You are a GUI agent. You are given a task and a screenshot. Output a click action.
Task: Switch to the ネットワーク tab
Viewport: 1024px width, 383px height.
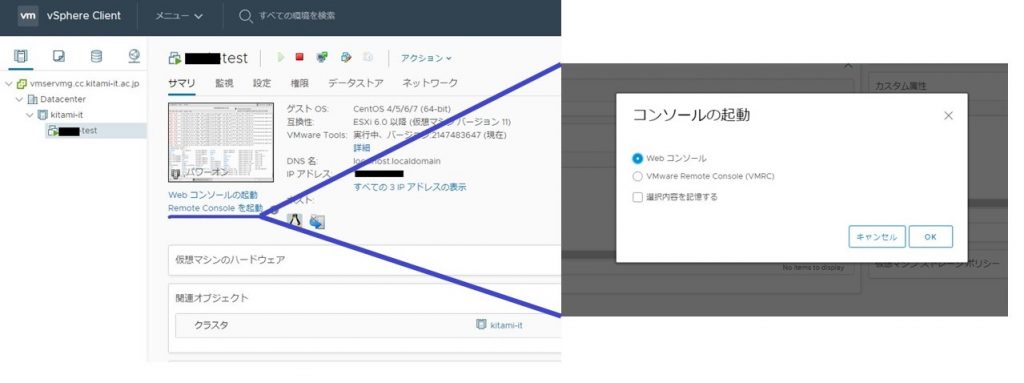tap(430, 83)
